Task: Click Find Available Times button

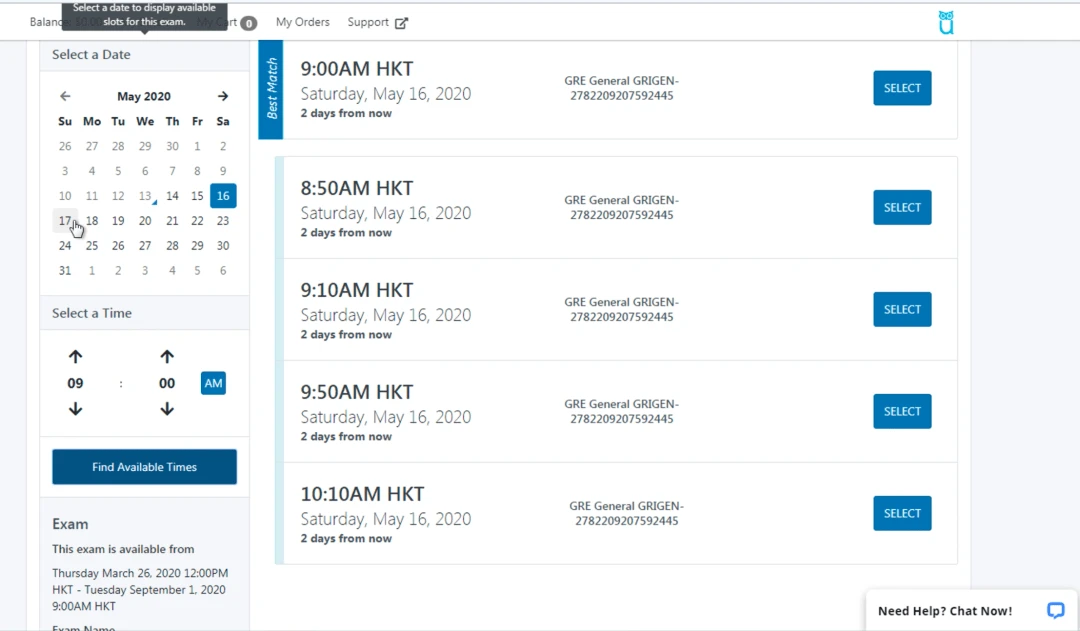Action: point(145,467)
